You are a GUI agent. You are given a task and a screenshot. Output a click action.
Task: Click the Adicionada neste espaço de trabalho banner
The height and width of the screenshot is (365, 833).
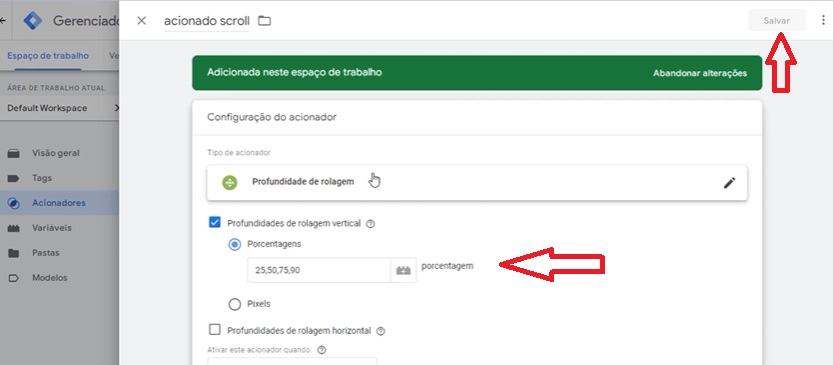(x=477, y=73)
